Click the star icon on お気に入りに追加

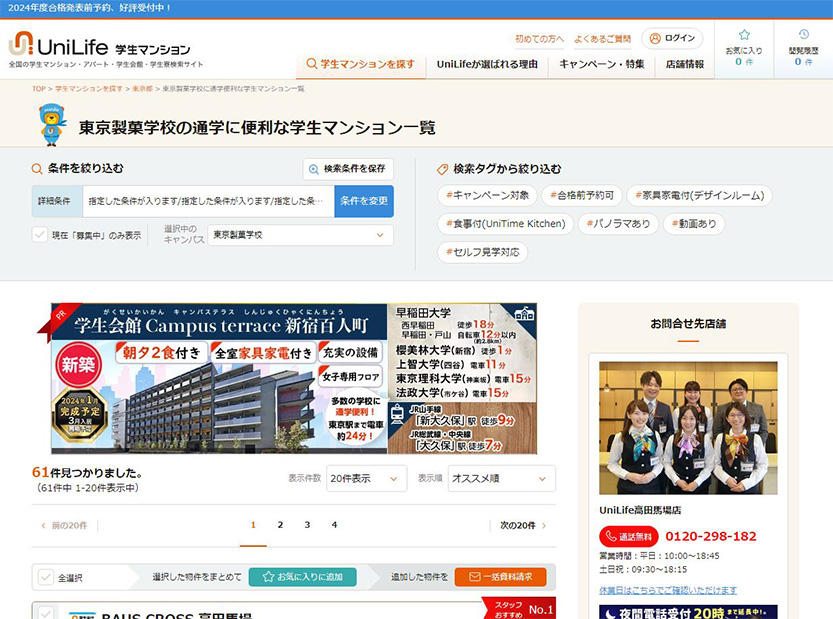point(268,576)
